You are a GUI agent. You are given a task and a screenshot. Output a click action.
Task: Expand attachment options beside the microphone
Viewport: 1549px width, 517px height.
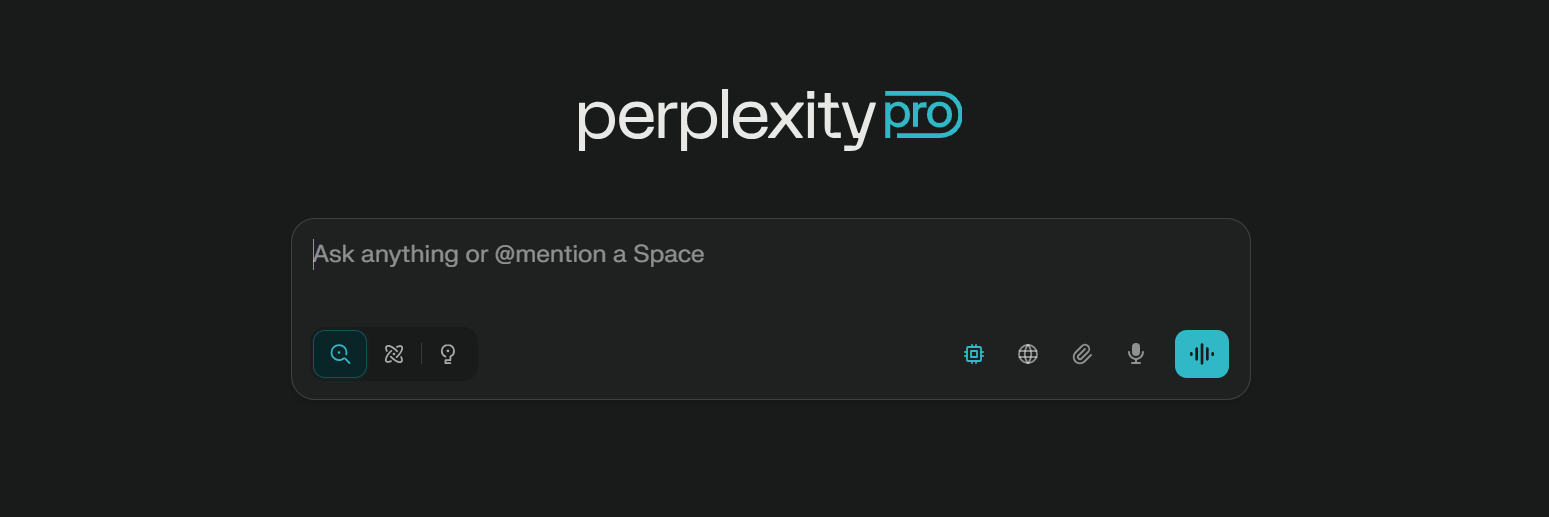click(x=1082, y=354)
